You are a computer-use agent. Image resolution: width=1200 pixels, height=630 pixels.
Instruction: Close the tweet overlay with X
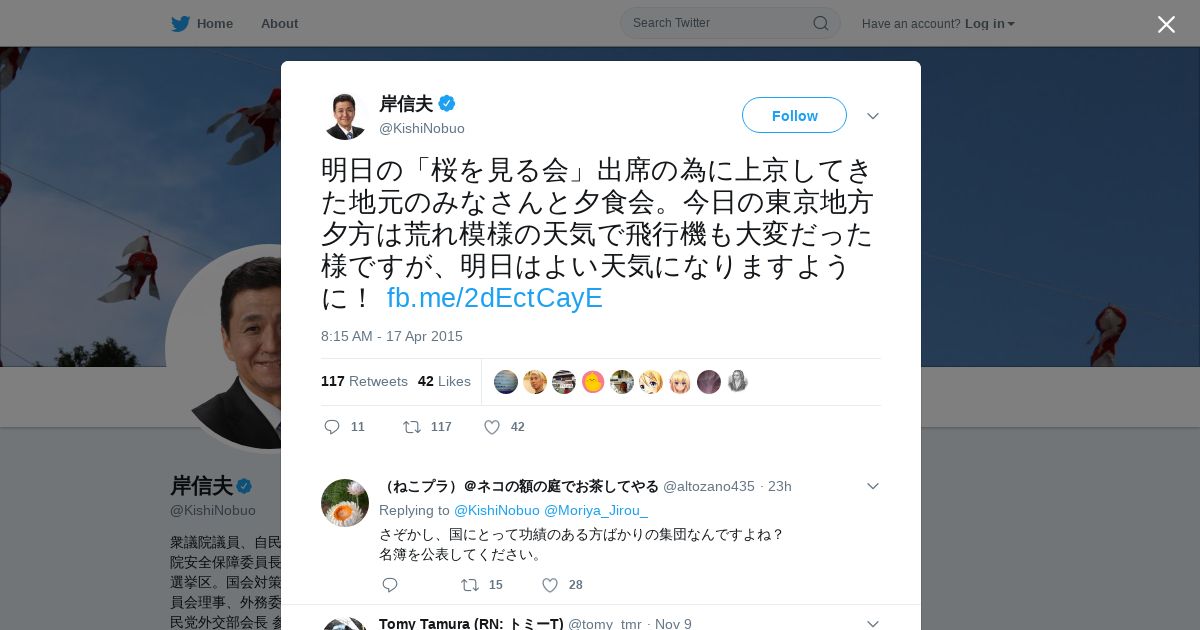coord(1166,24)
